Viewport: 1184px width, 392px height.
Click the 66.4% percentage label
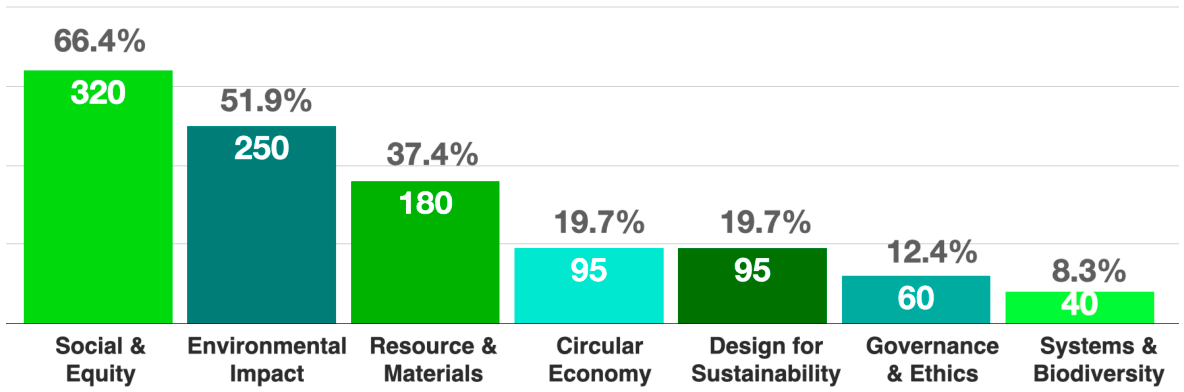99,42
